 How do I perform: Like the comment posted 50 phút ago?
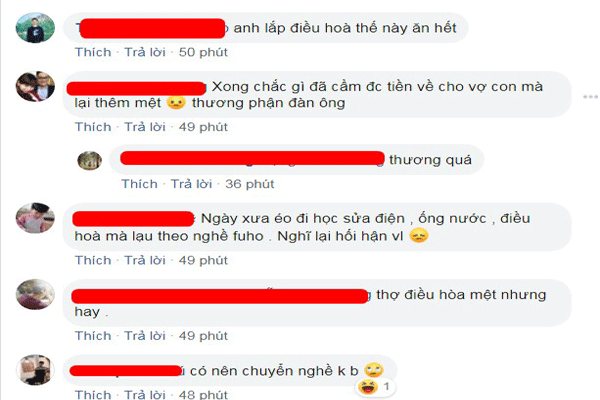tap(93, 52)
